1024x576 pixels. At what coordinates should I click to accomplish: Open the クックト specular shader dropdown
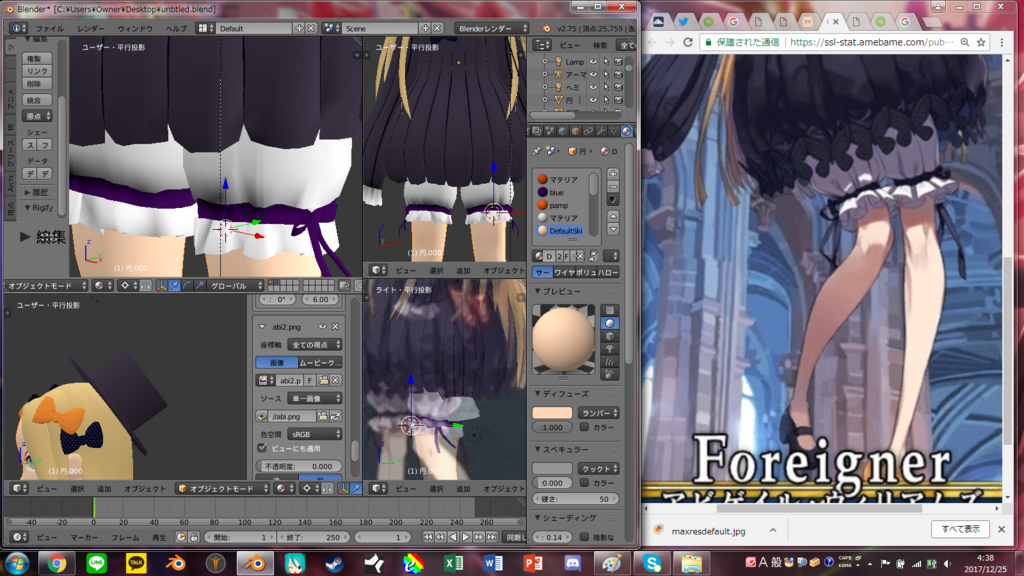pyautogui.click(x=599, y=468)
